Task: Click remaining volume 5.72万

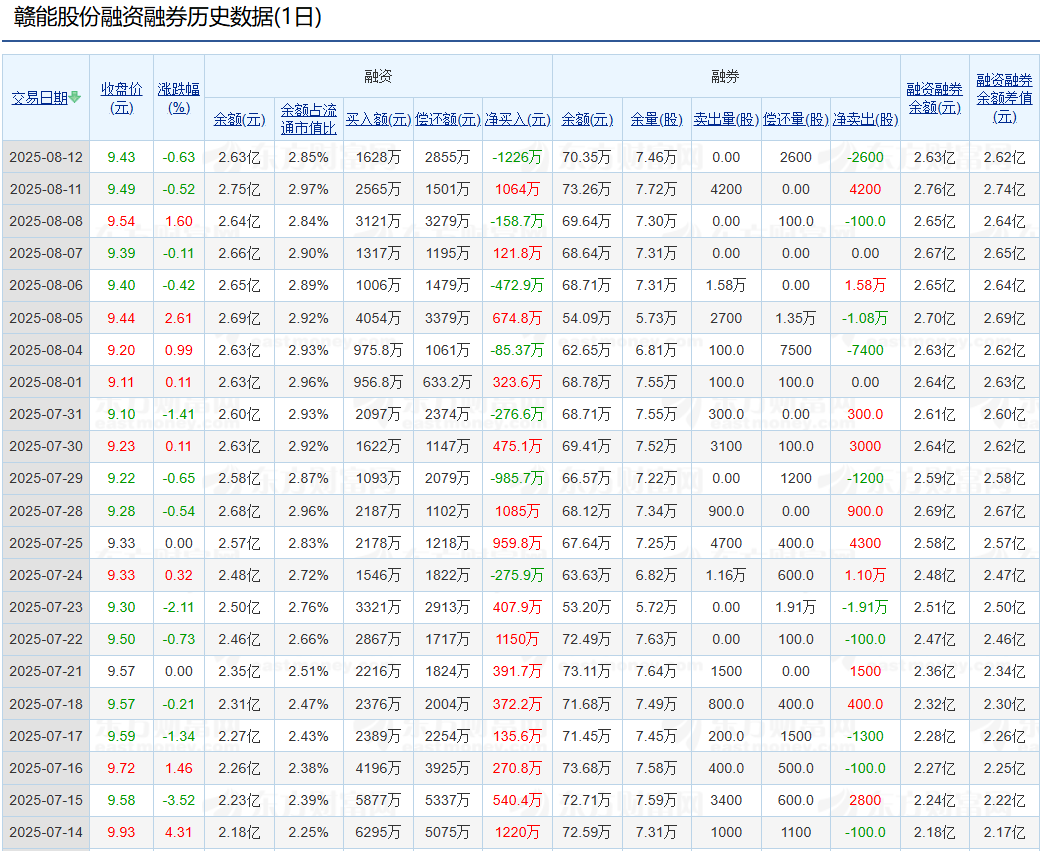Action: coord(657,607)
